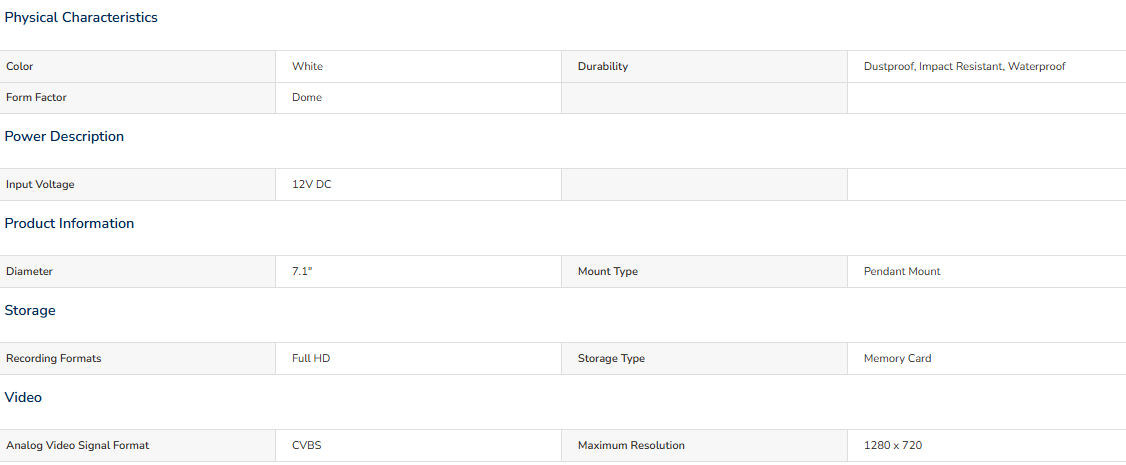Click the Video section heading
This screenshot has width=1126, height=465.
point(23,398)
